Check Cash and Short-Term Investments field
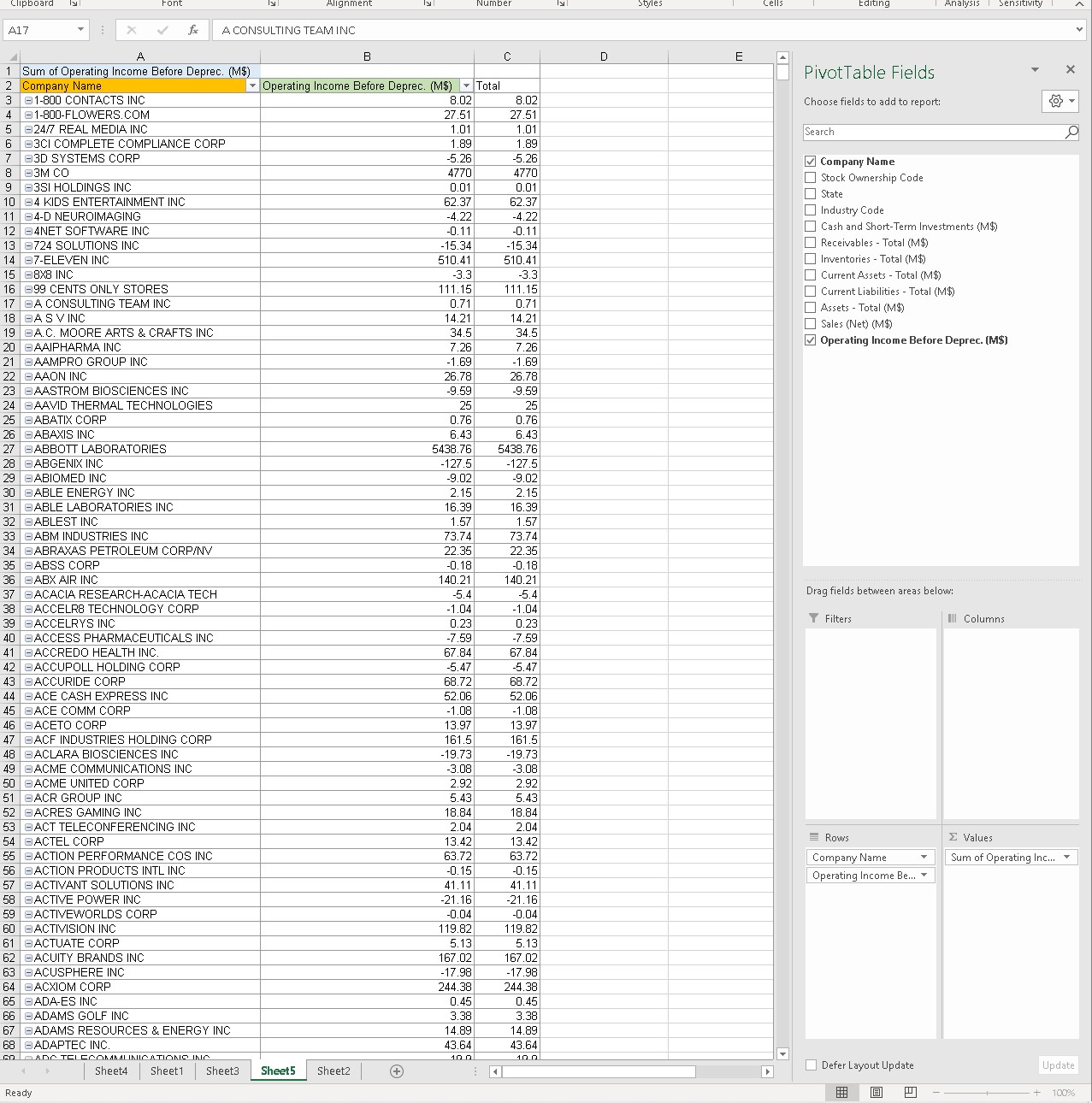 (811, 227)
